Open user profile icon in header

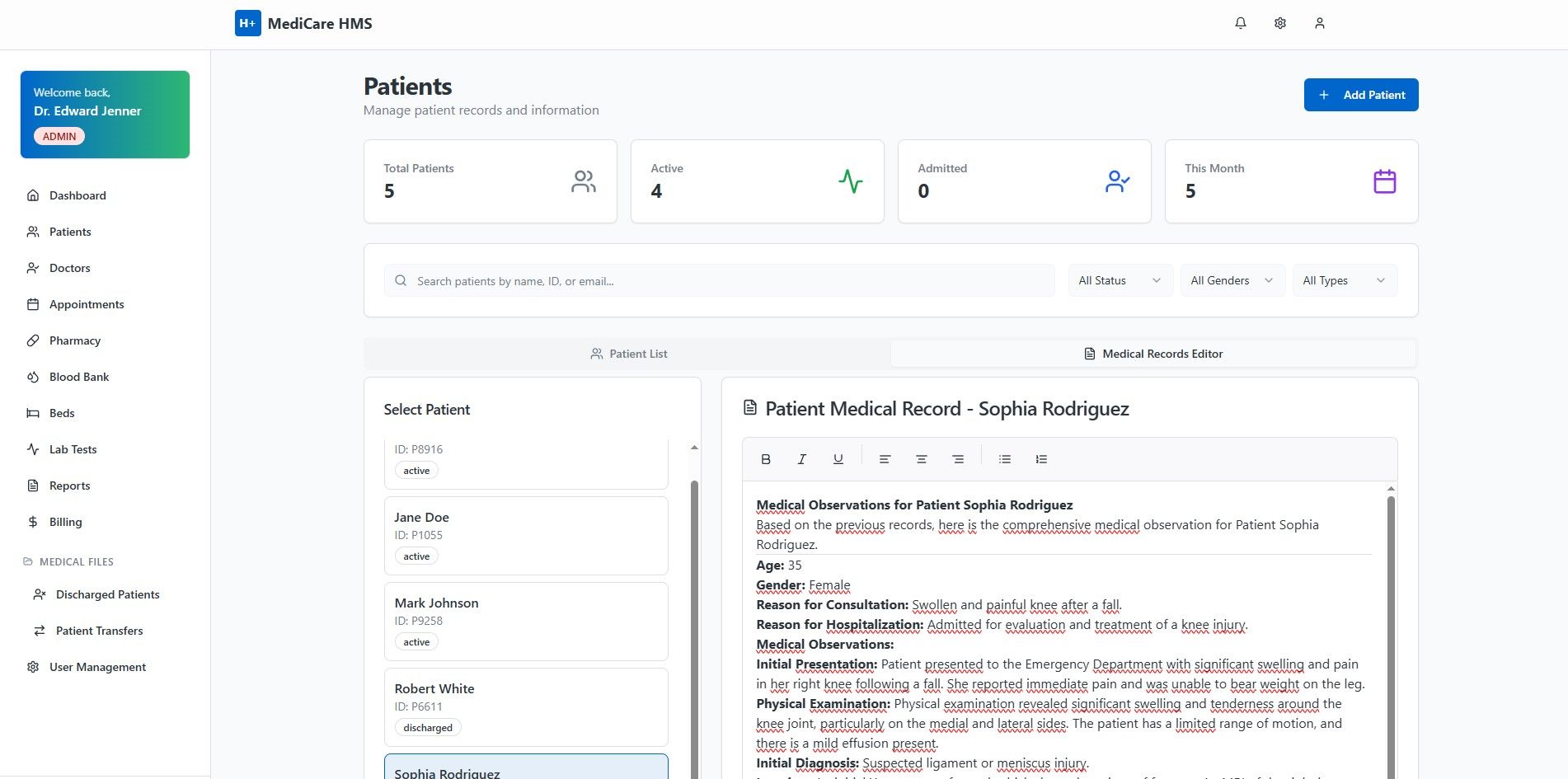[1319, 23]
